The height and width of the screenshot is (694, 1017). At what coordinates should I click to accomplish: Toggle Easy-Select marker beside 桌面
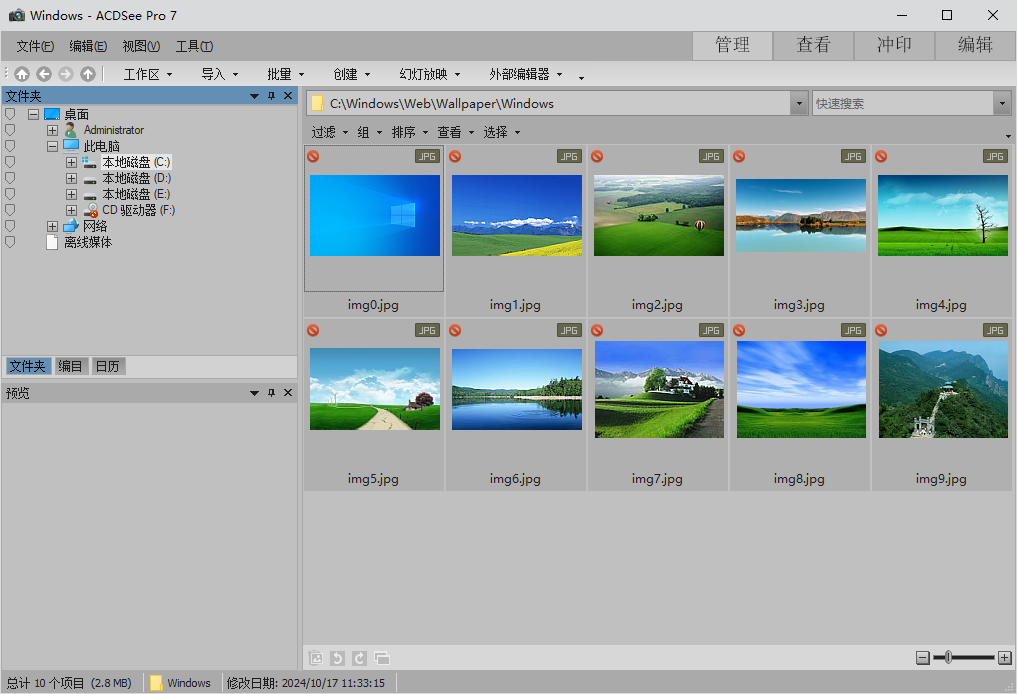click(x=10, y=114)
